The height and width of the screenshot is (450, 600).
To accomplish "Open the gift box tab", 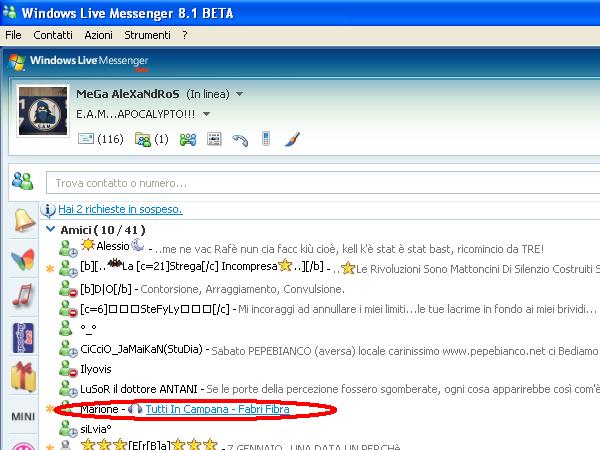I will coord(24,377).
